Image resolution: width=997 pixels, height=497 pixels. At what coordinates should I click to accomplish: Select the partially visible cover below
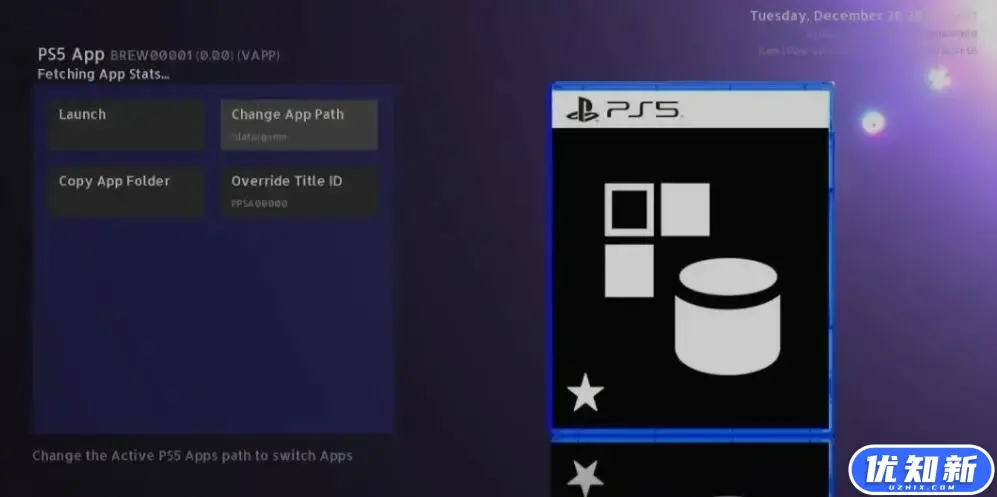tap(690, 470)
